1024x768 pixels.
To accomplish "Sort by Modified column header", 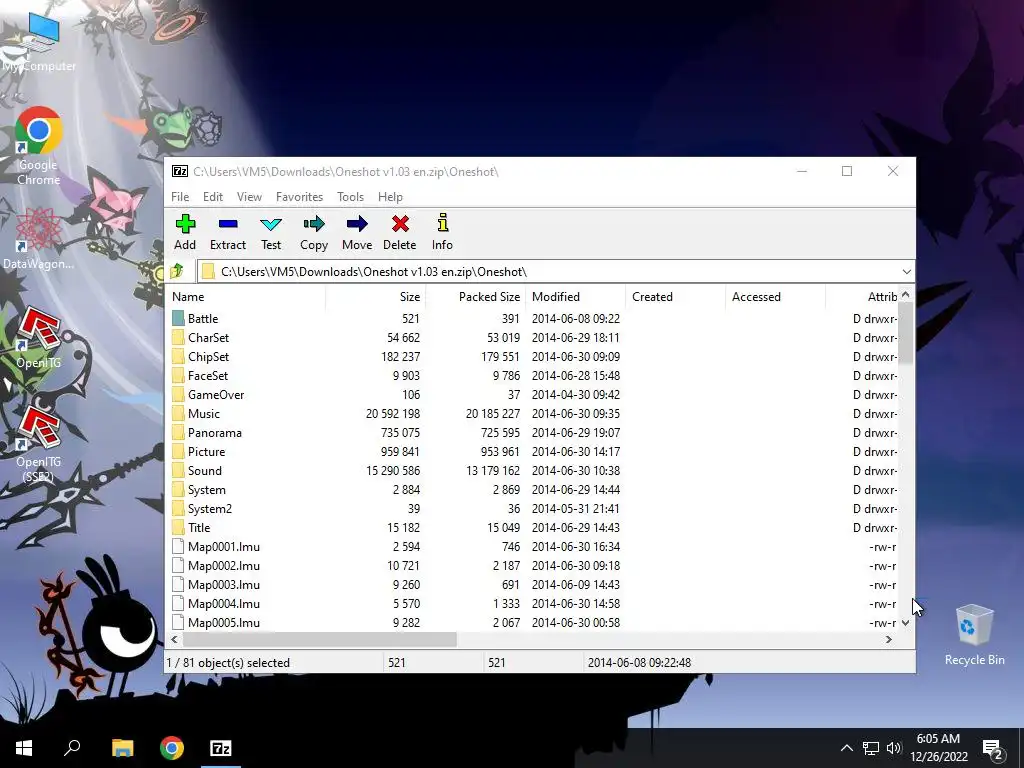I will point(575,296).
